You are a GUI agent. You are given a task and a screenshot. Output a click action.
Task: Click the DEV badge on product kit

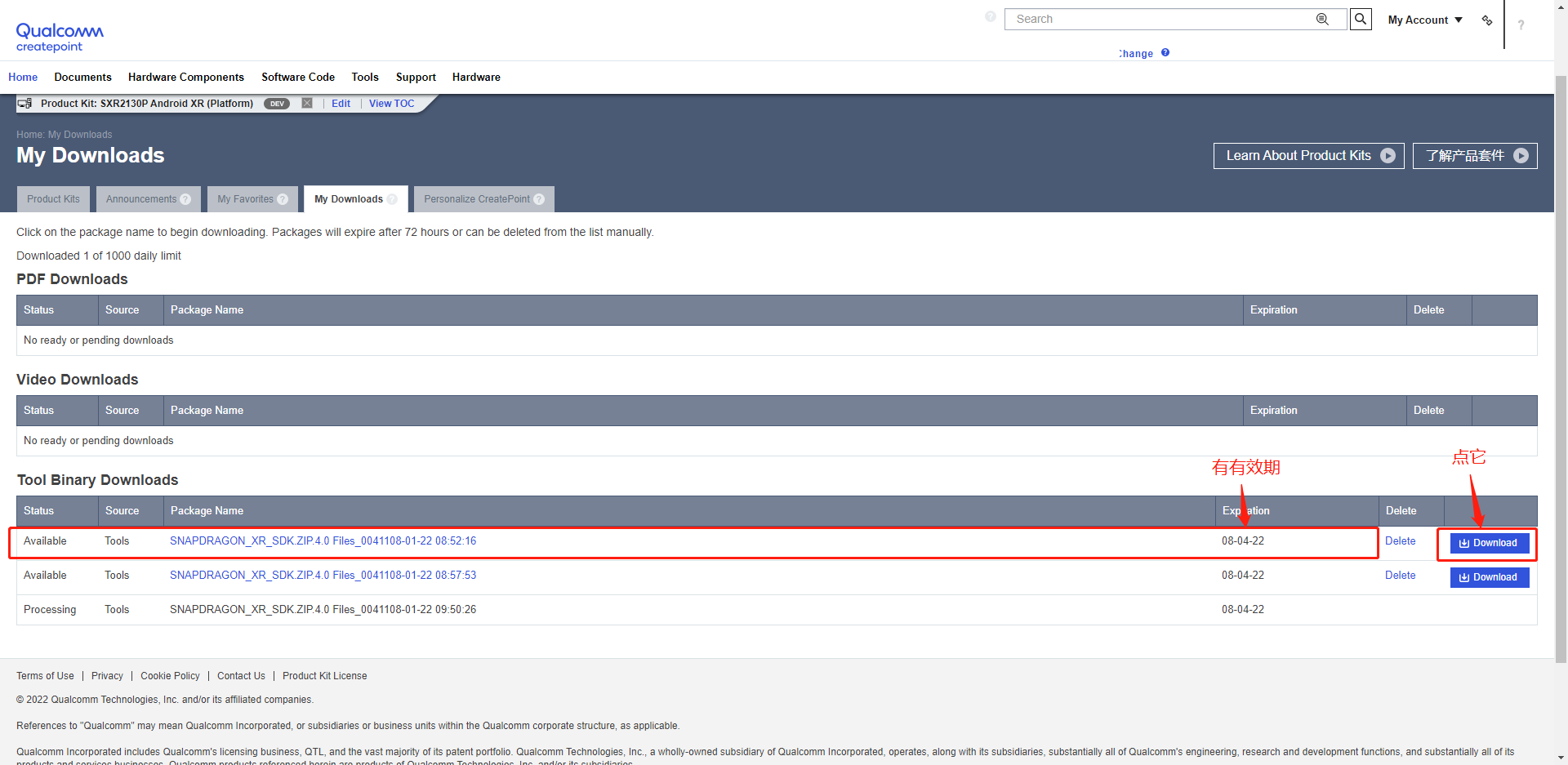pyautogui.click(x=277, y=104)
